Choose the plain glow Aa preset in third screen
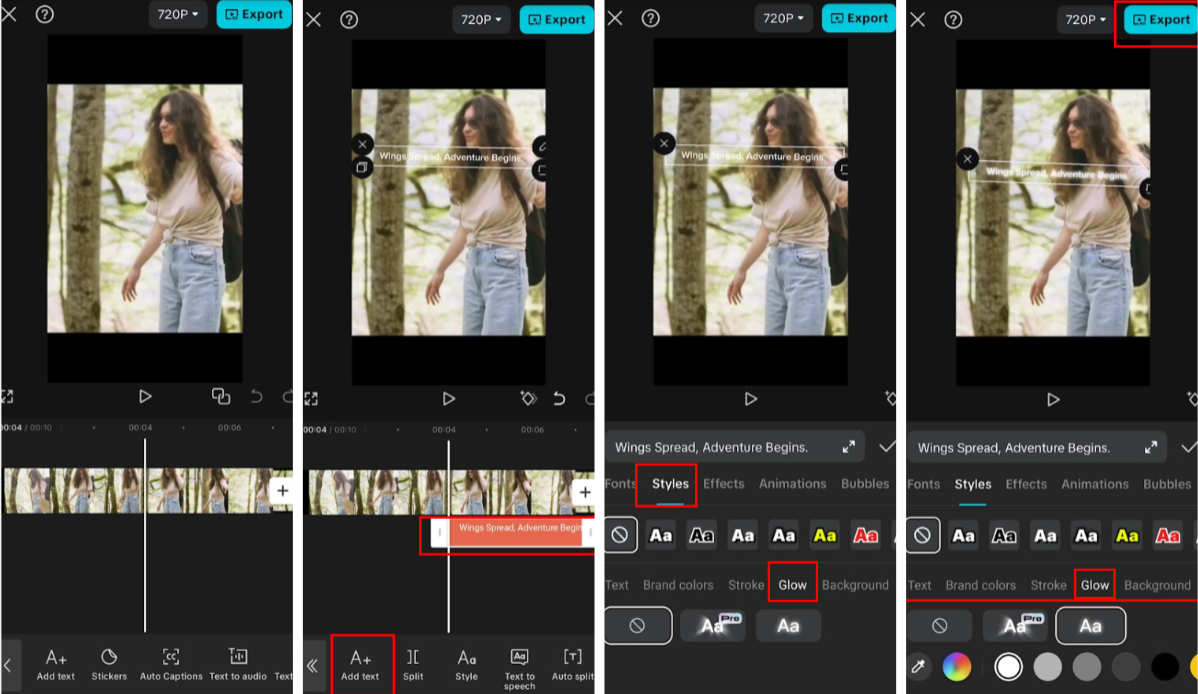Image resolution: width=1198 pixels, height=694 pixels. coord(788,626)
